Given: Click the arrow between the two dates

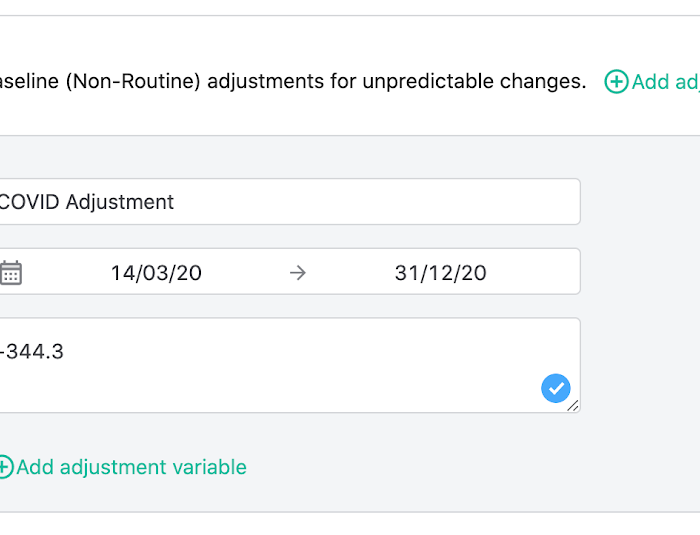Looking at the screenshot, I should click(x=298, y=273).
